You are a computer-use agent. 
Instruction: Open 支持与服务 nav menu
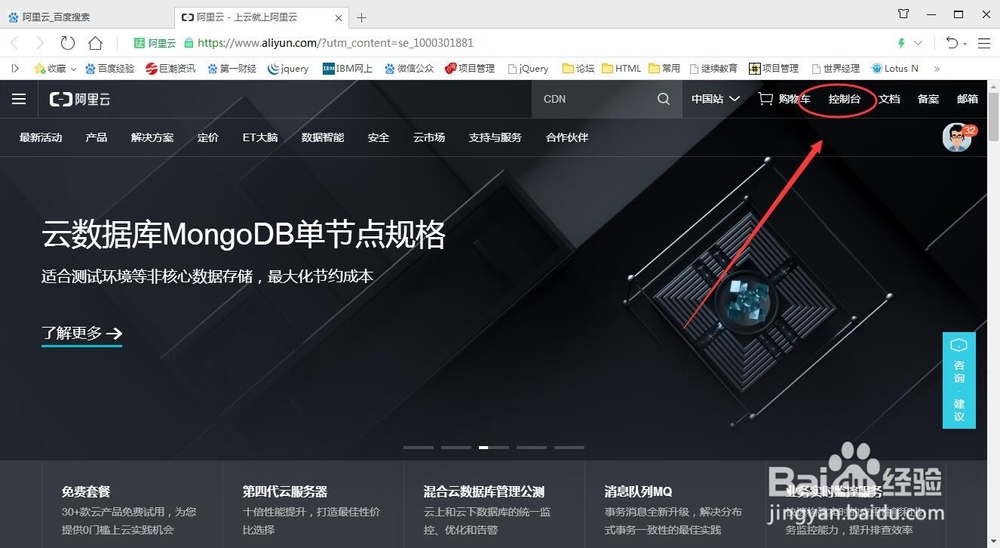click(495, 137)
